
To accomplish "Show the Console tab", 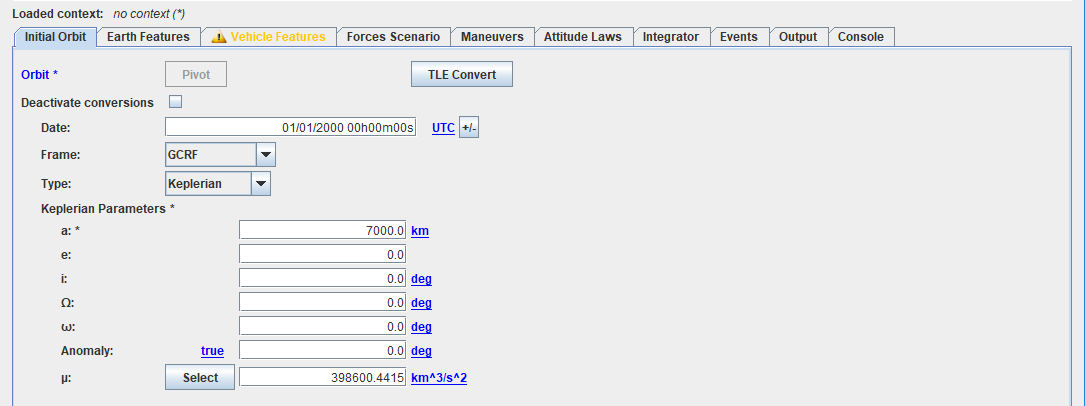I will click(x=860, y=37).
